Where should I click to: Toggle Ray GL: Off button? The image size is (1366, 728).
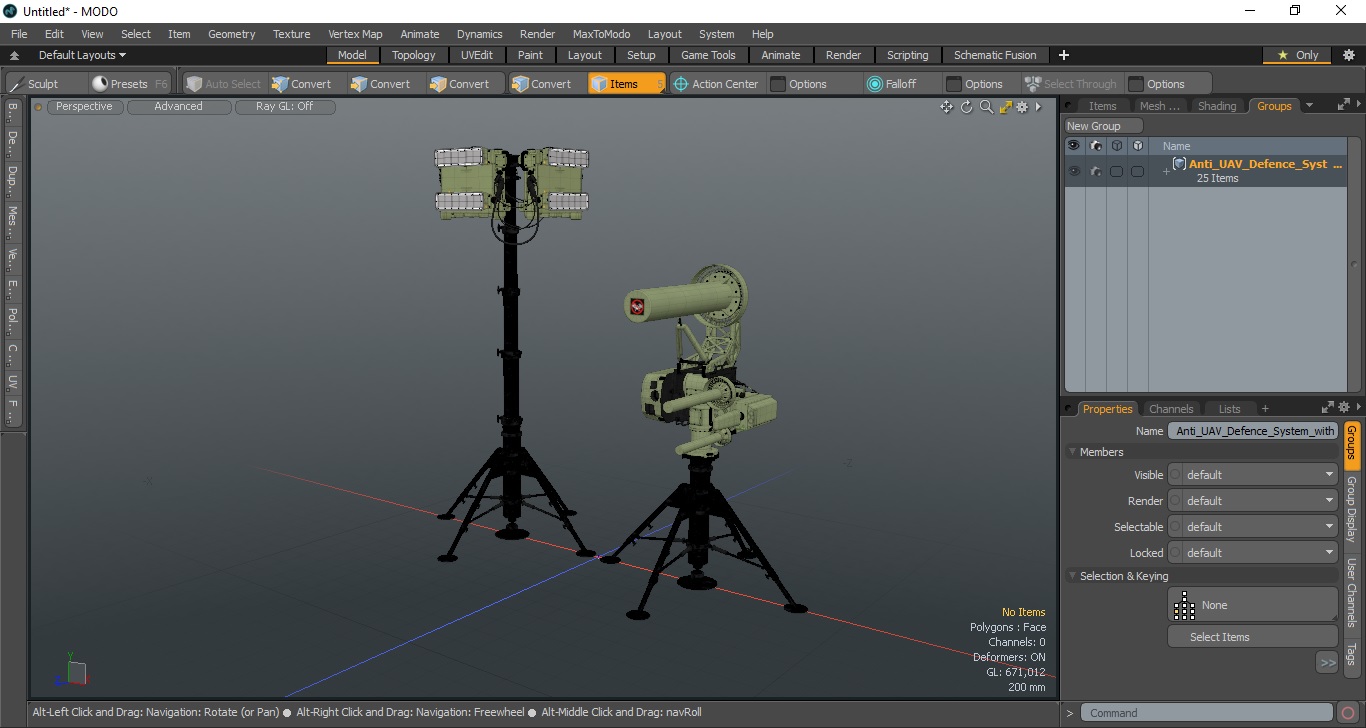pos(285,106)
